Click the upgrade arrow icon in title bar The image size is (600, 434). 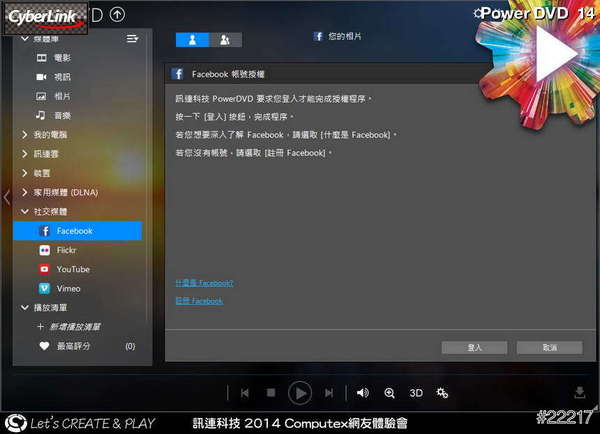117,15
